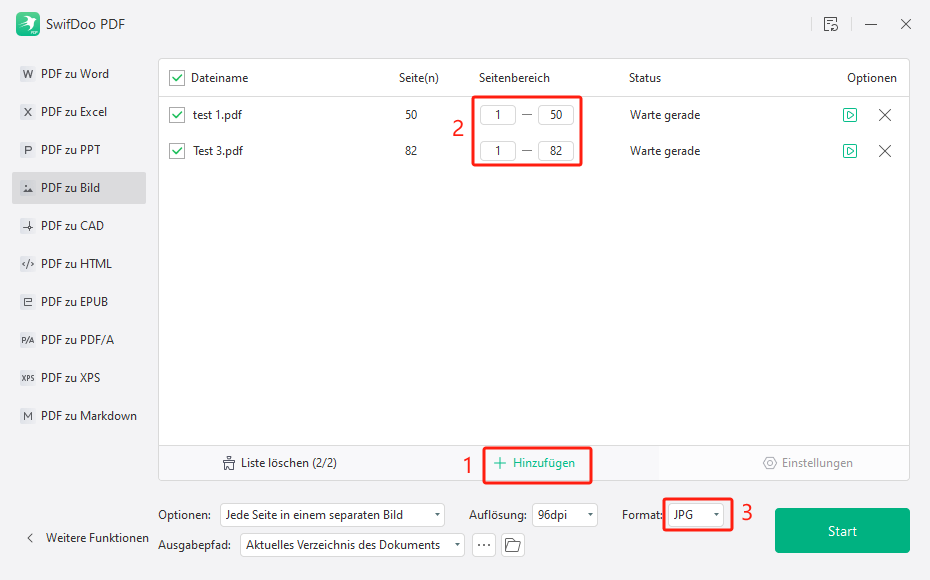Viewport: 930px width, 580px height.
Task: Browse output path with three-dots button
Action: point(484,545)
